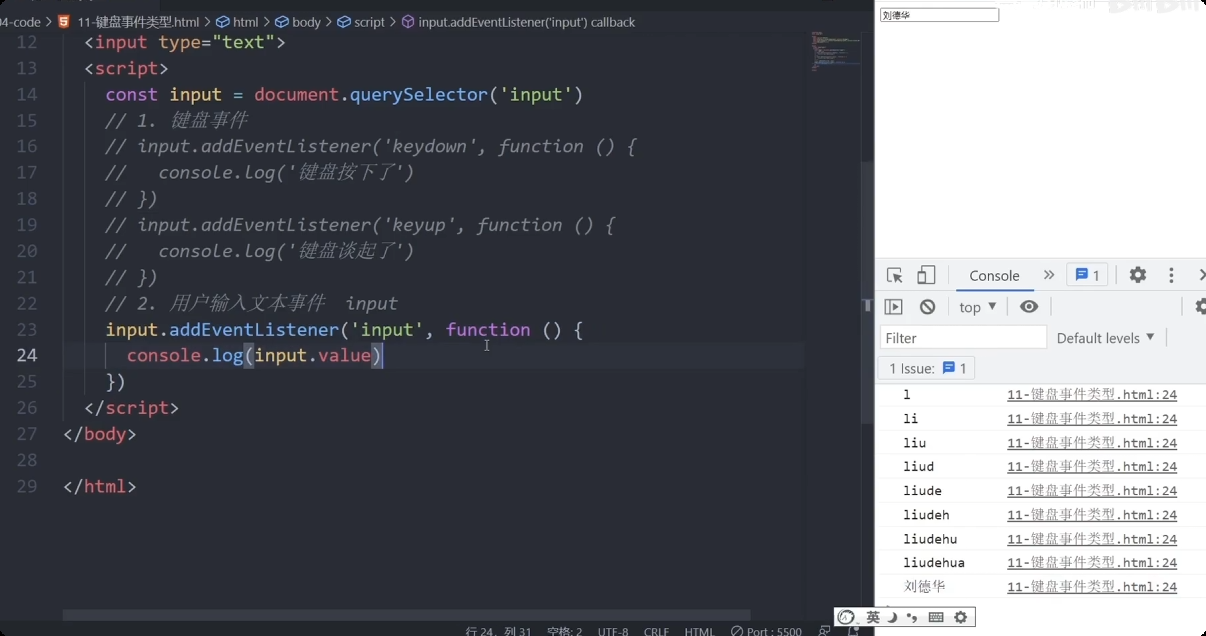This screenshot has width=1206, height=636.
Task: Open source link beside the 'liud' log
Action: click(x=1092, y=467)
